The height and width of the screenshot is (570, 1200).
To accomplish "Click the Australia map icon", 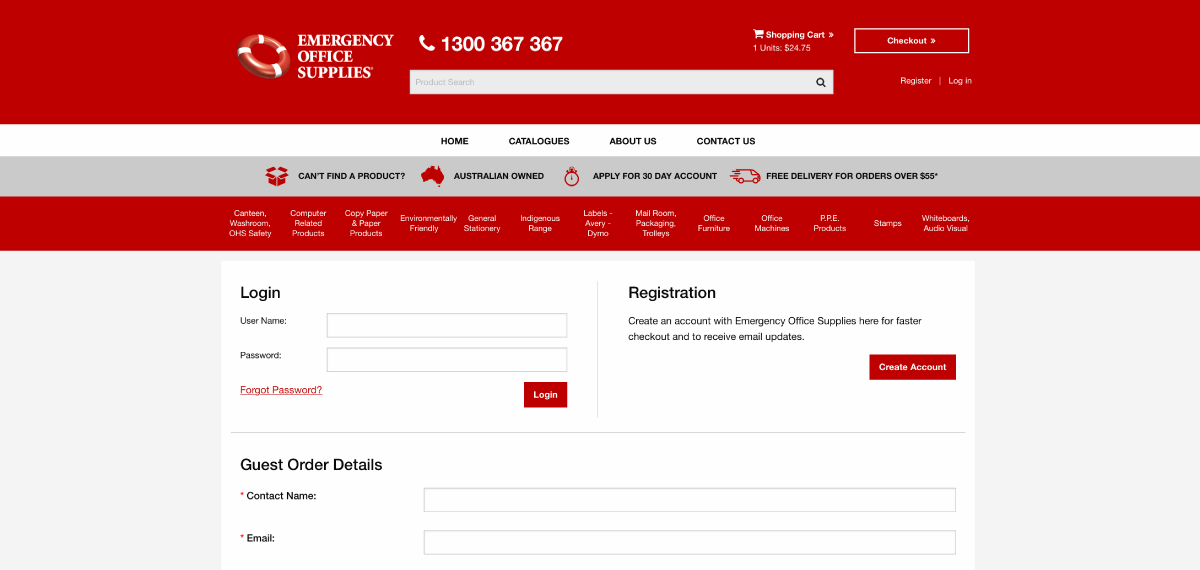I will pos(432,175).
